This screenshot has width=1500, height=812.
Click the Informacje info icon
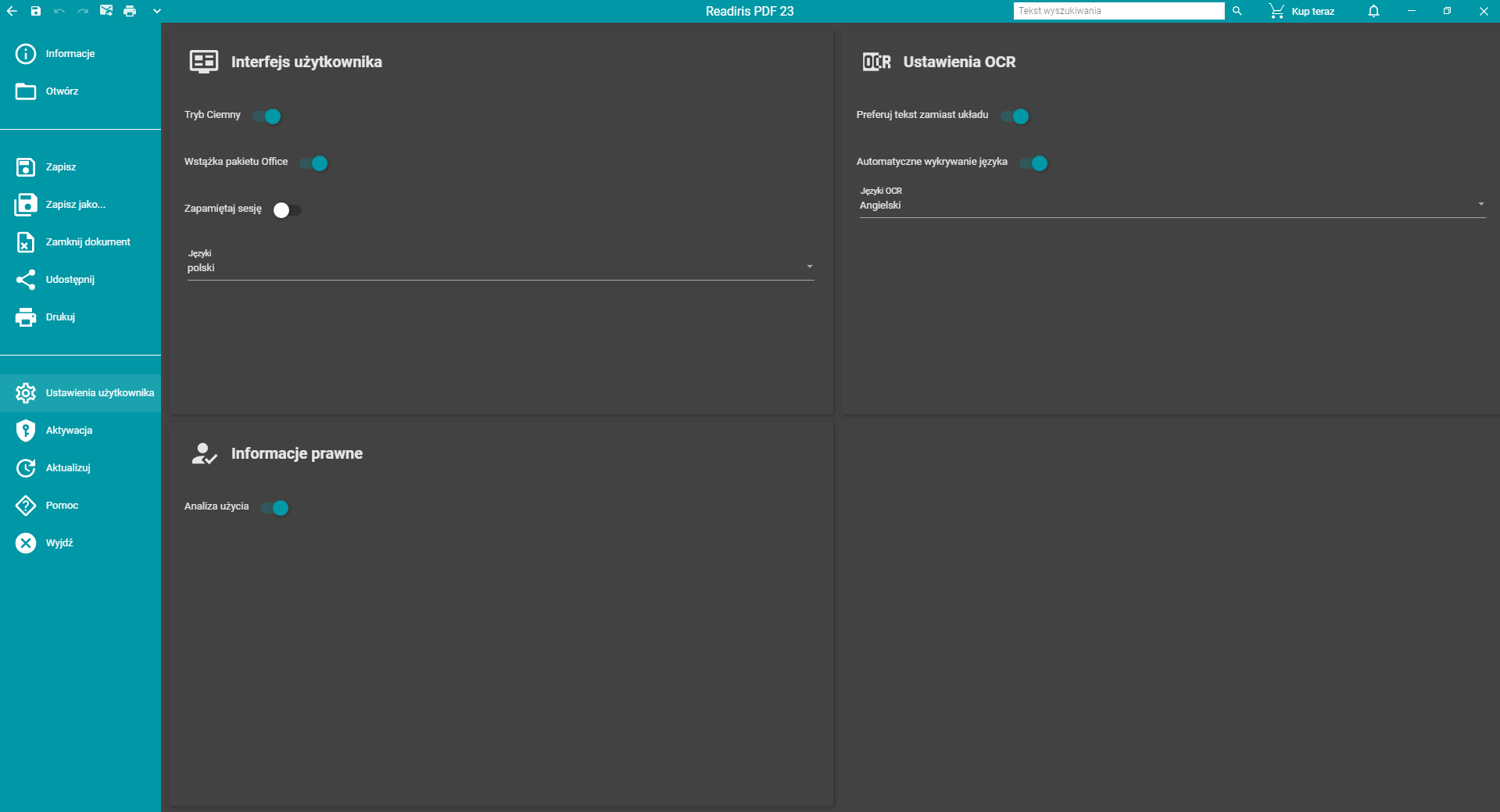pos(26,54)
